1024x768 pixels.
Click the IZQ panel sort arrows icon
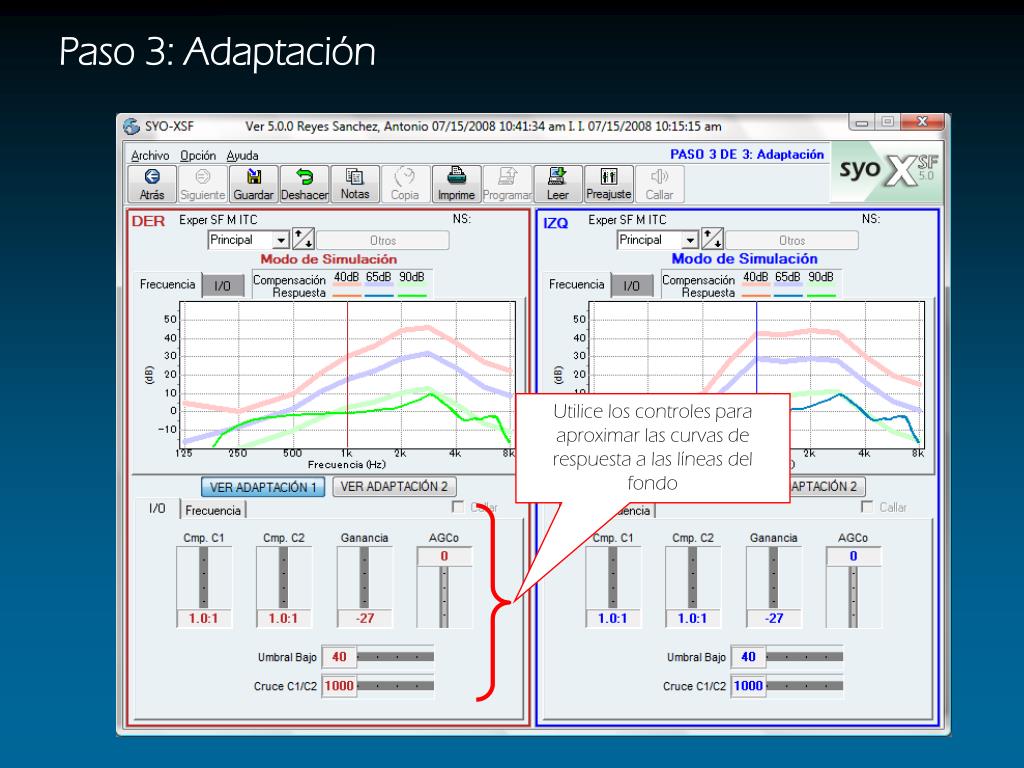(712, 239)
